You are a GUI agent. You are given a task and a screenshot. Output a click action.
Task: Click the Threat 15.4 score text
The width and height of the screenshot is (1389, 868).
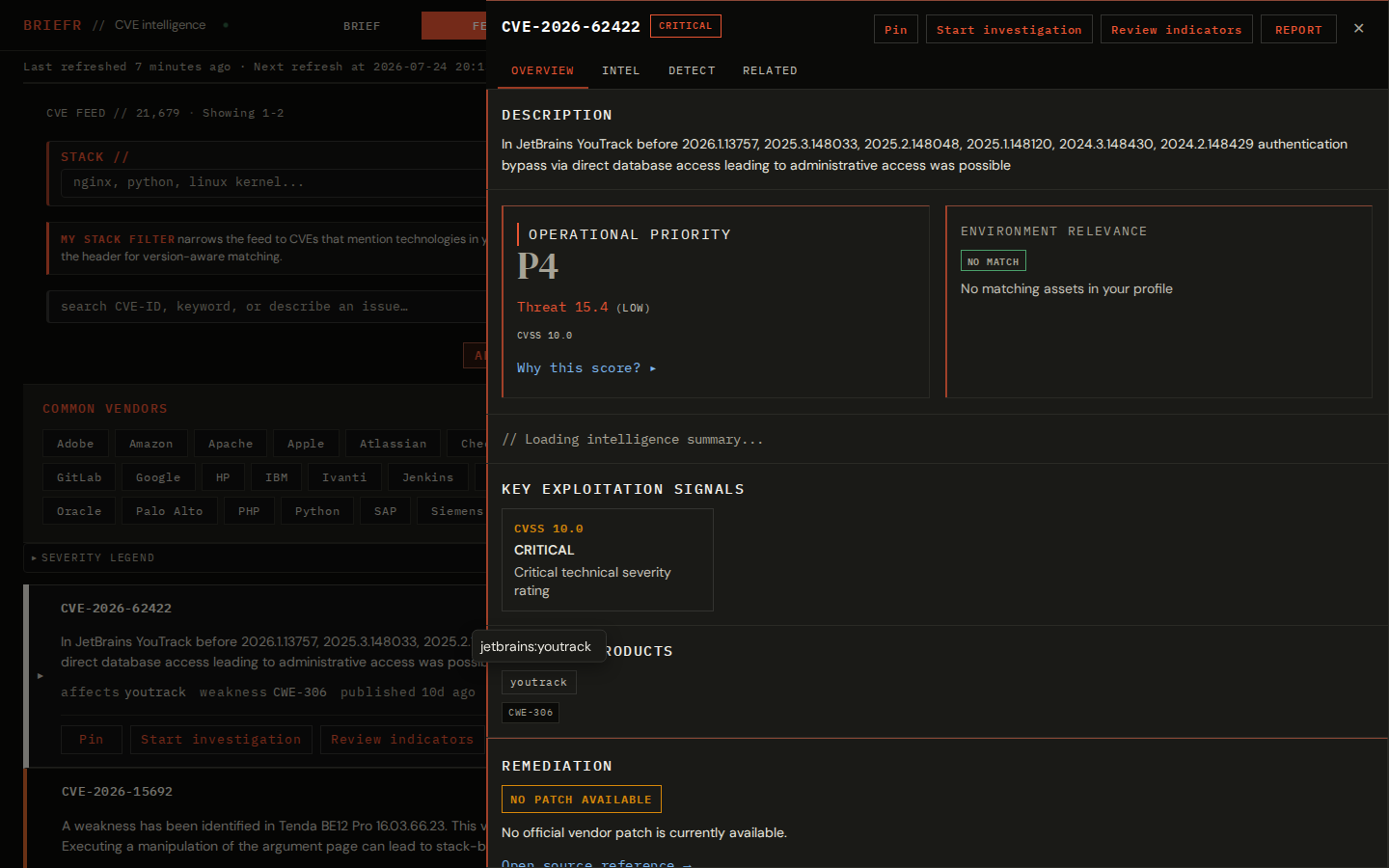[x=562, y=307]
